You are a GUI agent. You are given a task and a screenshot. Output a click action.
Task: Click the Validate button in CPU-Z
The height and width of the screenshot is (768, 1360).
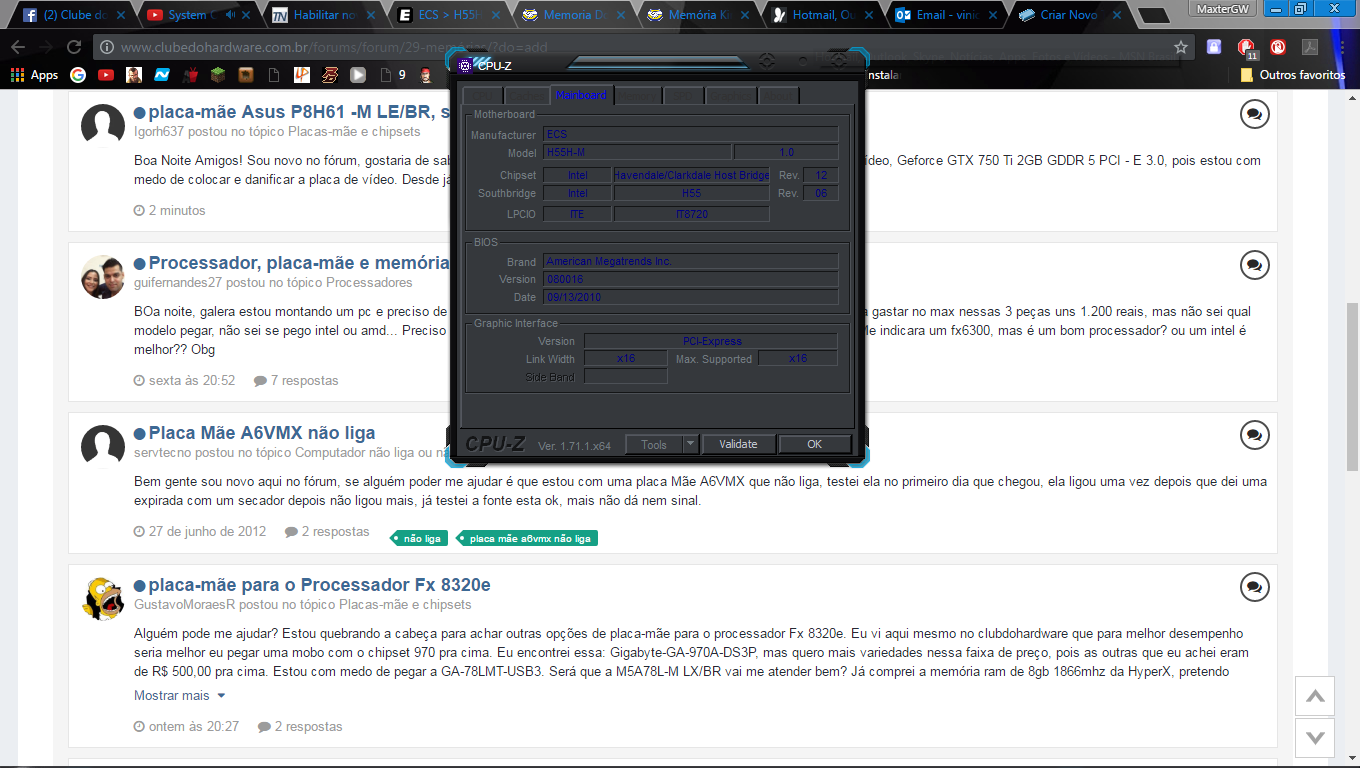coord(738,444)
